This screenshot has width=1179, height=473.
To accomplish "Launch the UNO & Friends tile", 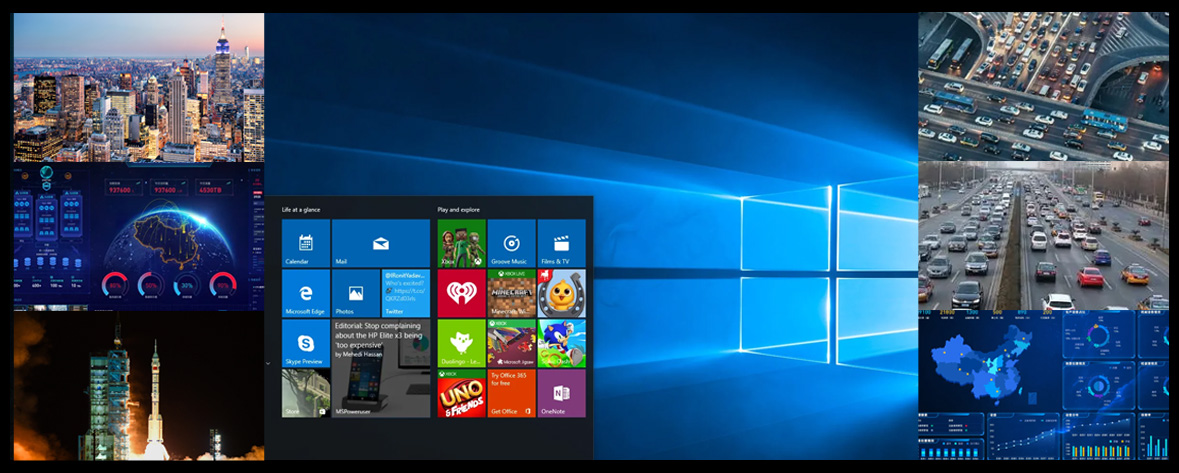I will (x=462, y=393).
